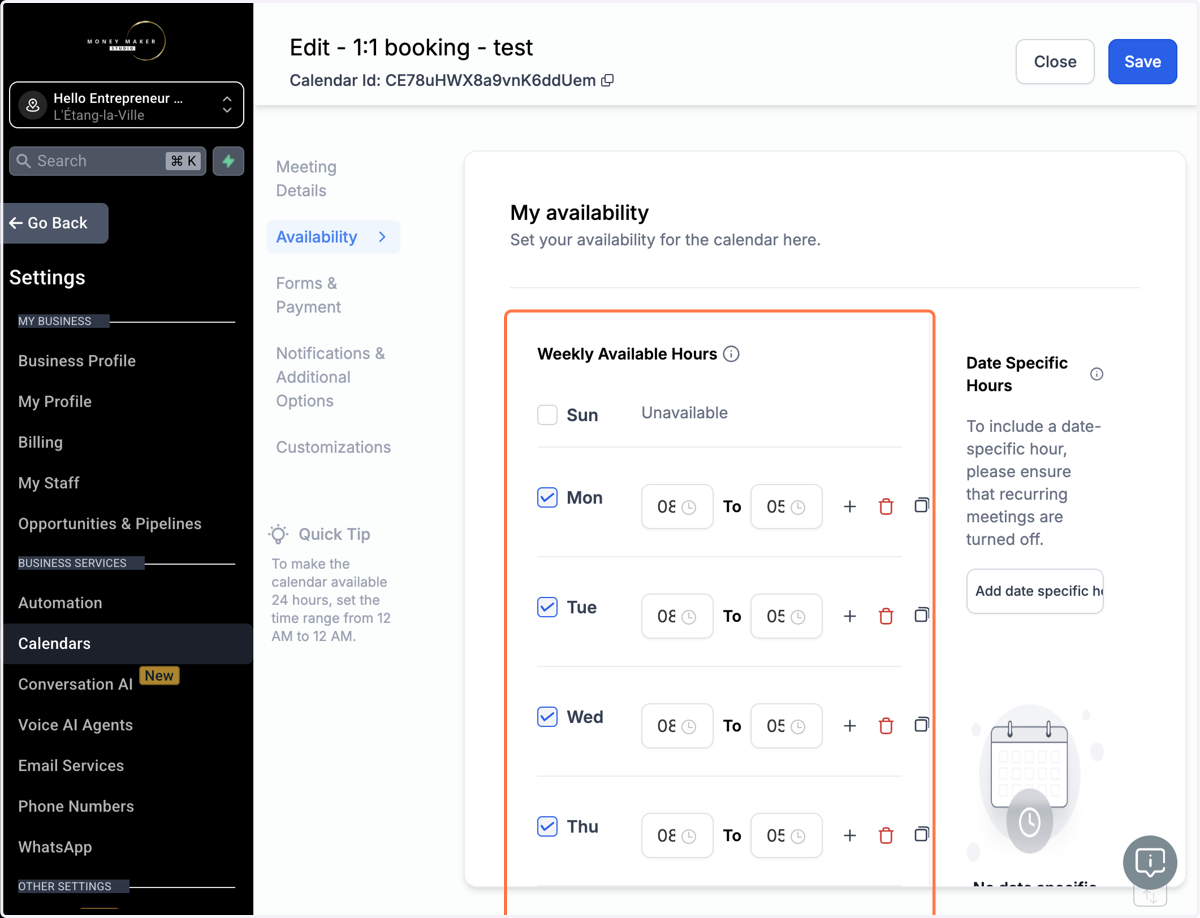Add a time slot for Thu
Image resolution: width=1200 pixels, height=918 pixels.
click(849, 836)
